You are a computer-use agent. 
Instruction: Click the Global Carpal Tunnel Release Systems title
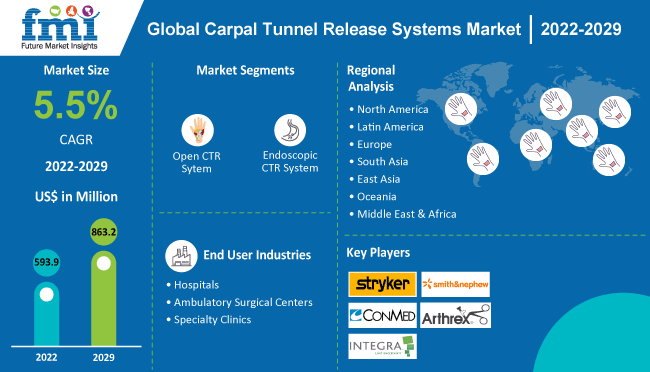tap(334, 29)
